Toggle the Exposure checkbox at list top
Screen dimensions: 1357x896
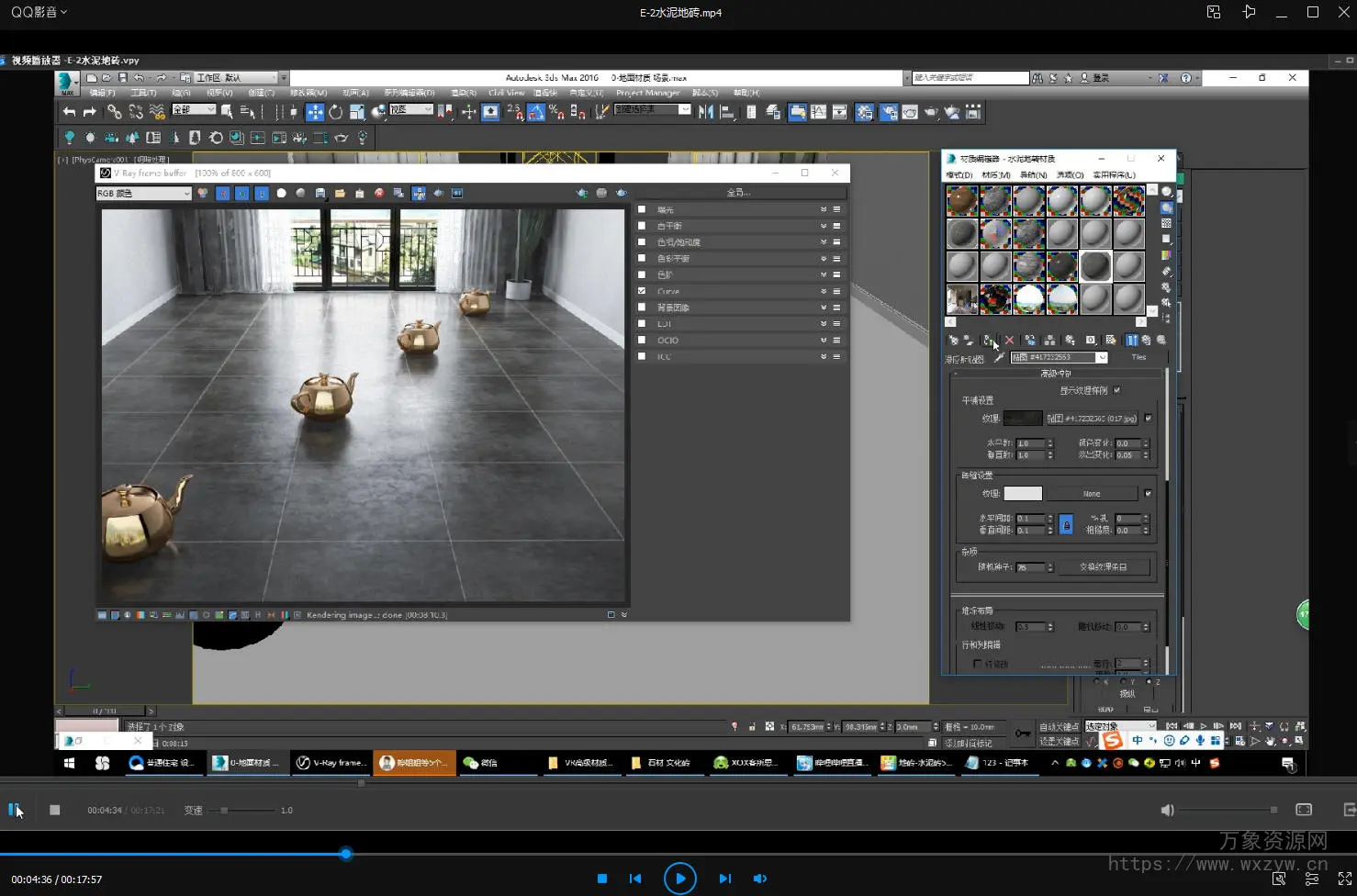point(642,209)
